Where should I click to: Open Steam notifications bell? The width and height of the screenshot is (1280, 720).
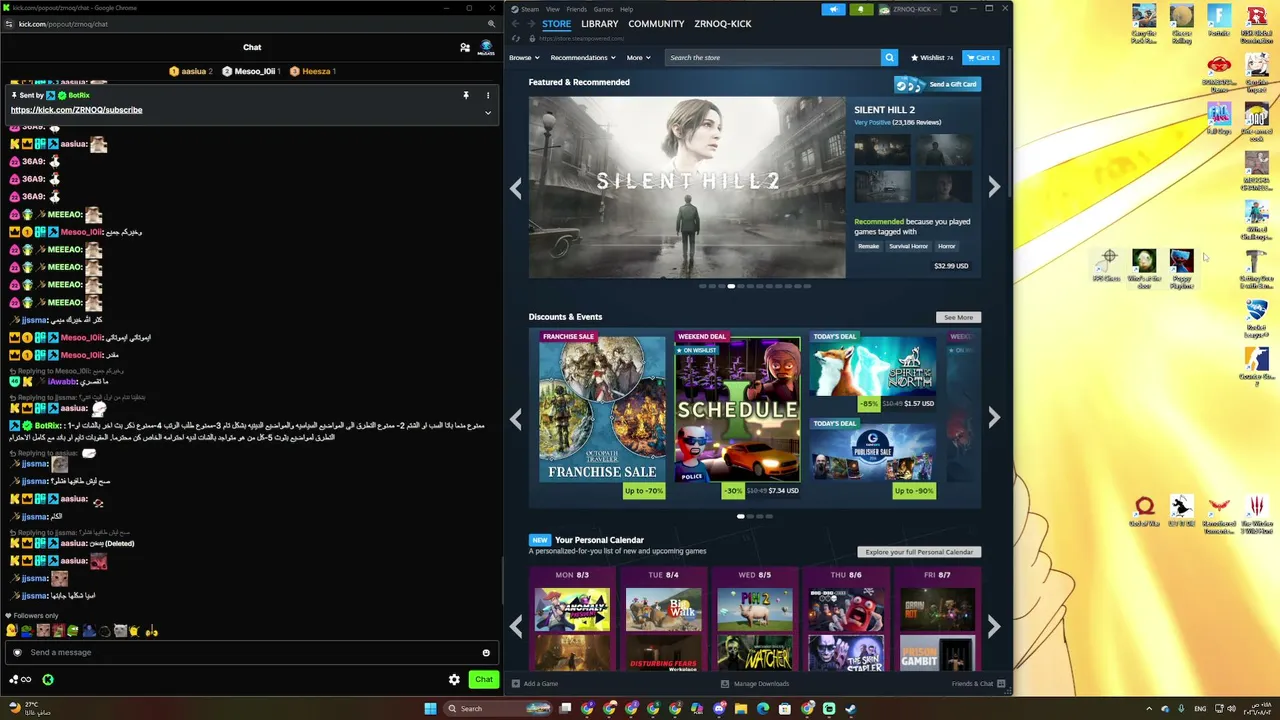point(861,9)
